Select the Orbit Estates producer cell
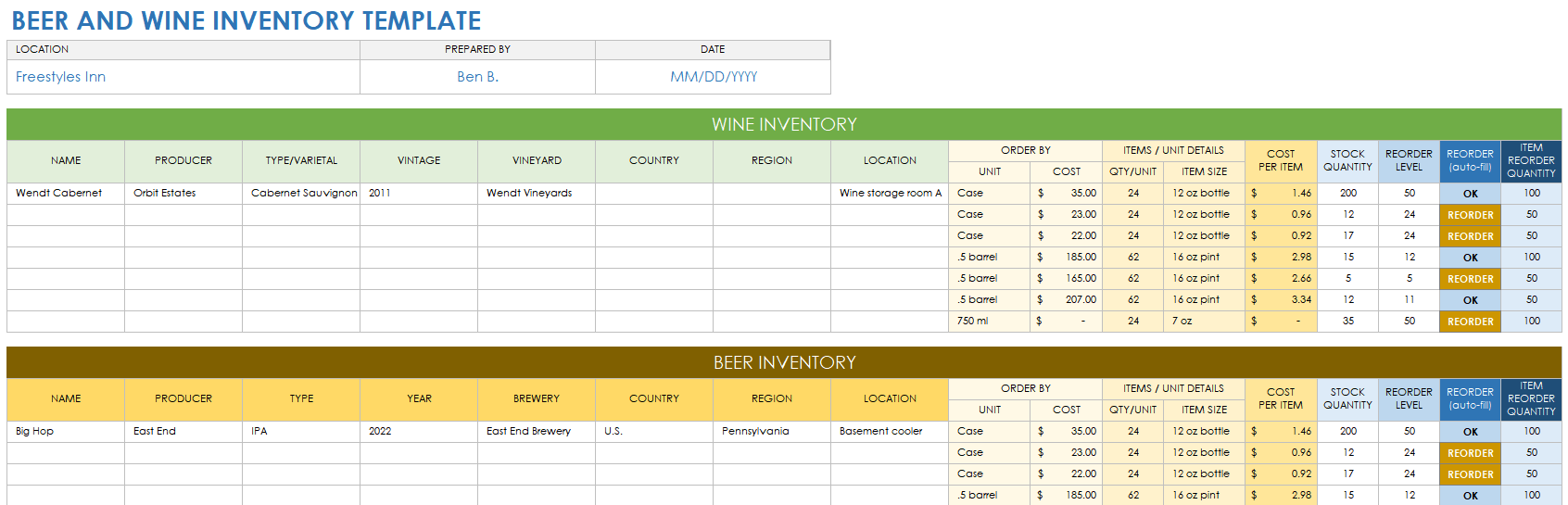Image resolution: width=1568 pixels, height=505 pixels. click(183, 193)
